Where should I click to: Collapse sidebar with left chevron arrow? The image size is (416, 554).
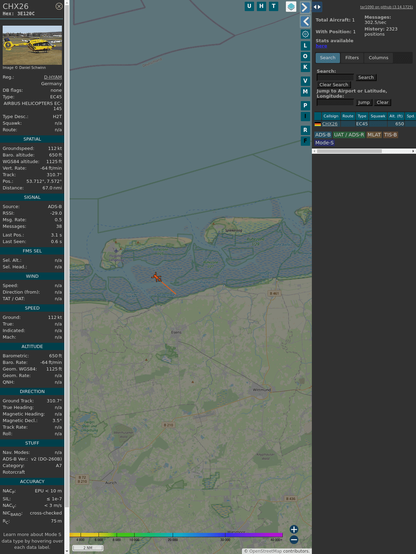tap(305, 21)
